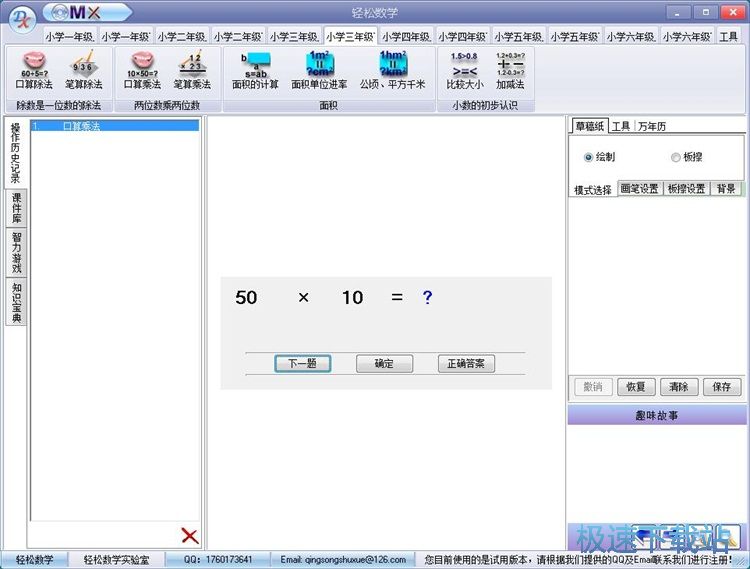Screen dimensions: 750x569
Task: Open the 背景 background sub-tab
Action: point(726,188)
